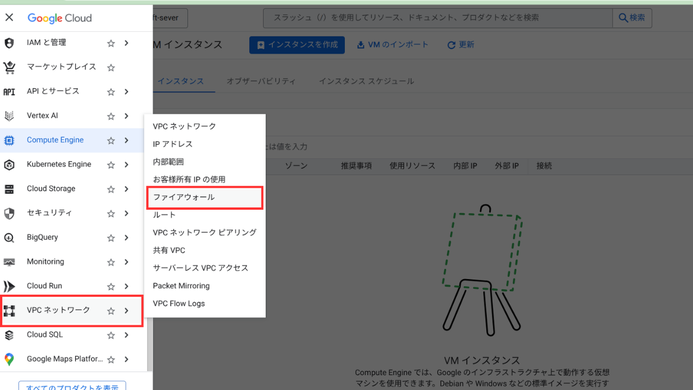Pin Vertex AI with its star
Screen dimensions: 693x390
coord(111,116)
